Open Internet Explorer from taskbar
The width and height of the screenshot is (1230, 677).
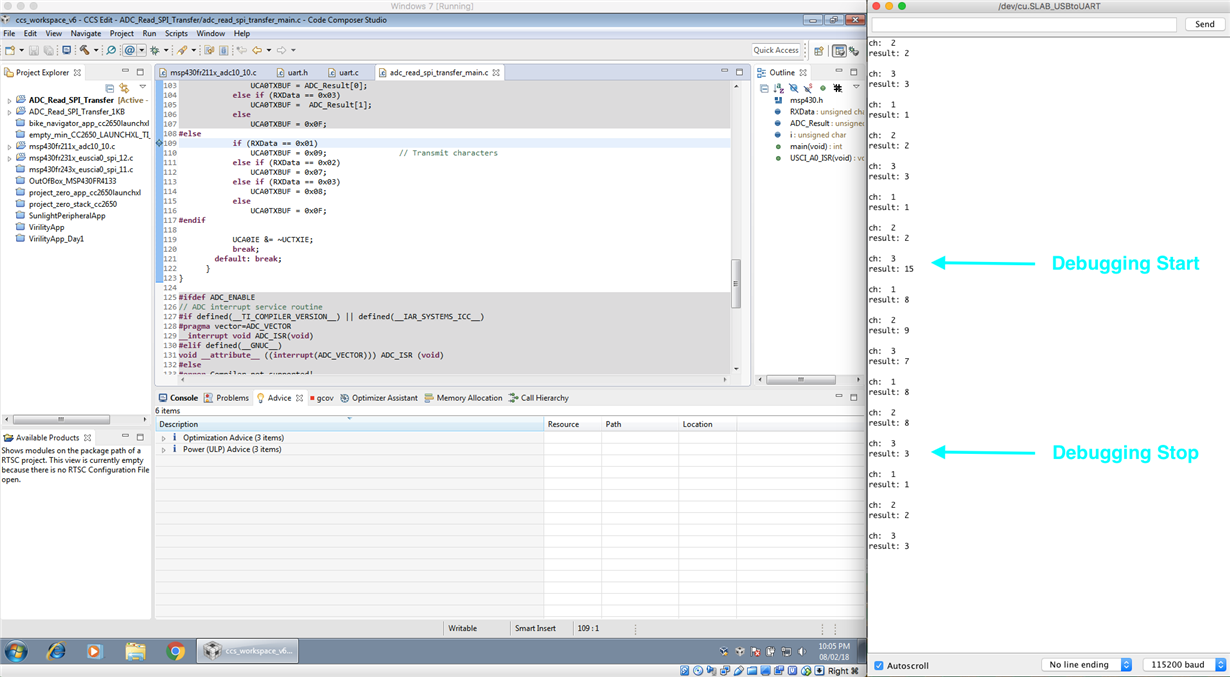(x=56, y=651)
